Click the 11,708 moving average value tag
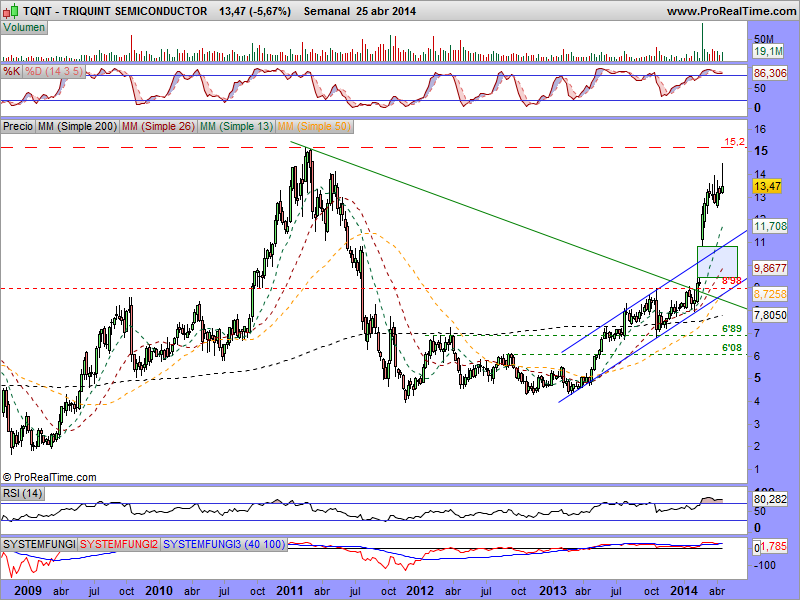The width and height of the screenshot is (800, 600). tap(770, 226)
